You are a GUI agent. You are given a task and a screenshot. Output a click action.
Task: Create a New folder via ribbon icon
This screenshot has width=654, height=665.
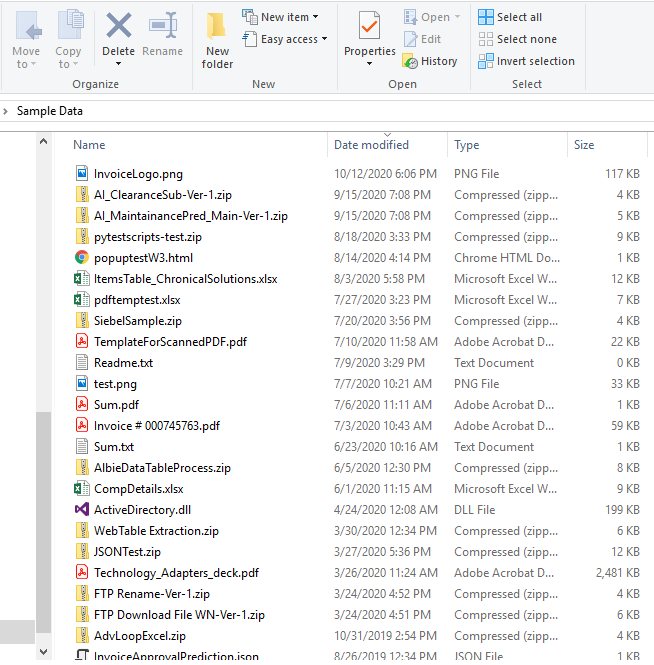pos(217,40)
